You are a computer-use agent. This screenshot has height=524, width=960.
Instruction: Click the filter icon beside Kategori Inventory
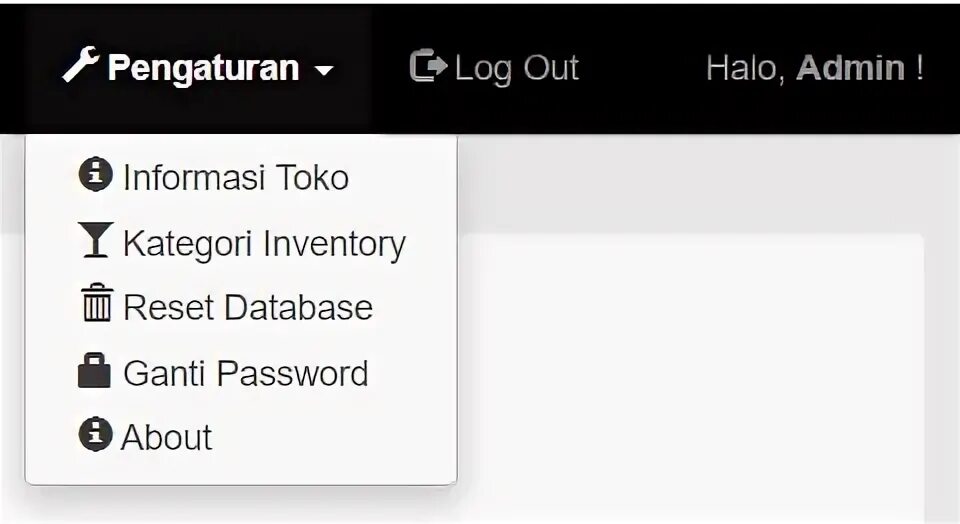click(x=95, y=241)
